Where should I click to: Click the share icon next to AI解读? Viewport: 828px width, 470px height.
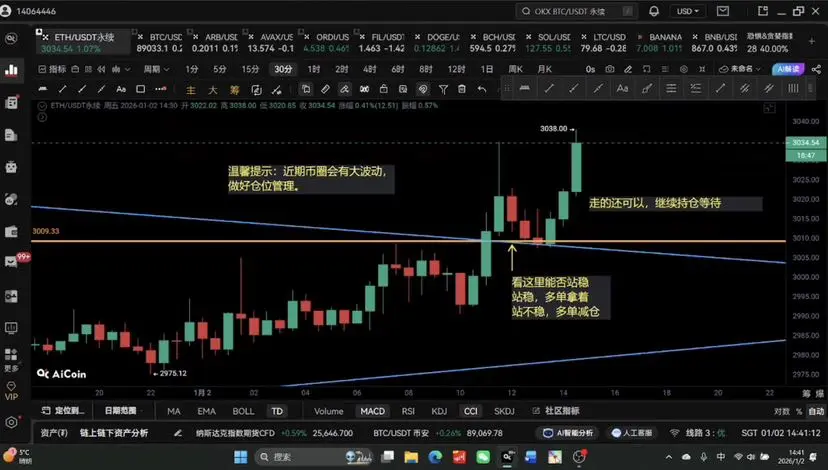coord(816,69)
